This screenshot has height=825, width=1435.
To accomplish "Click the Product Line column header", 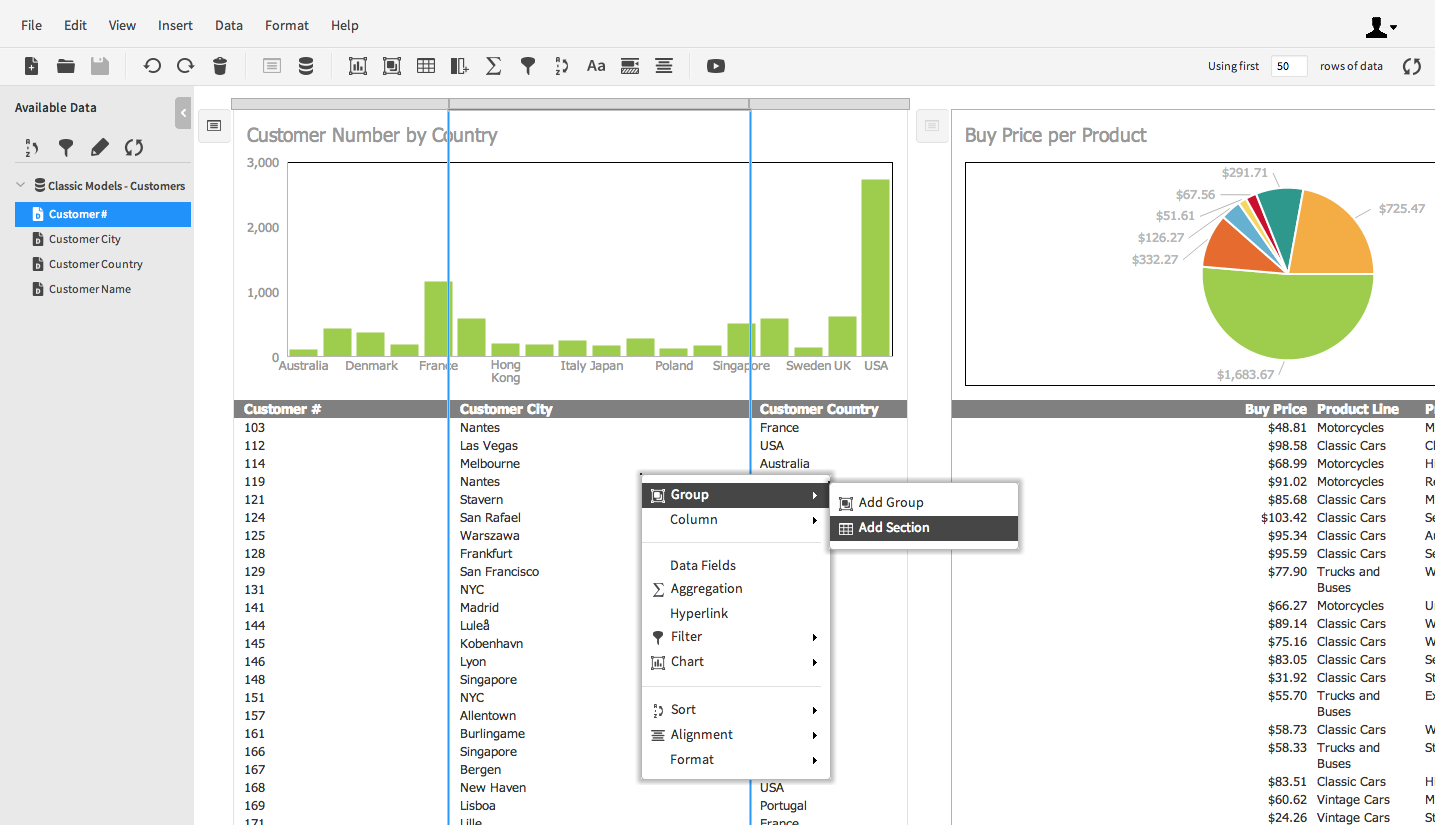I will [1358, 409].
